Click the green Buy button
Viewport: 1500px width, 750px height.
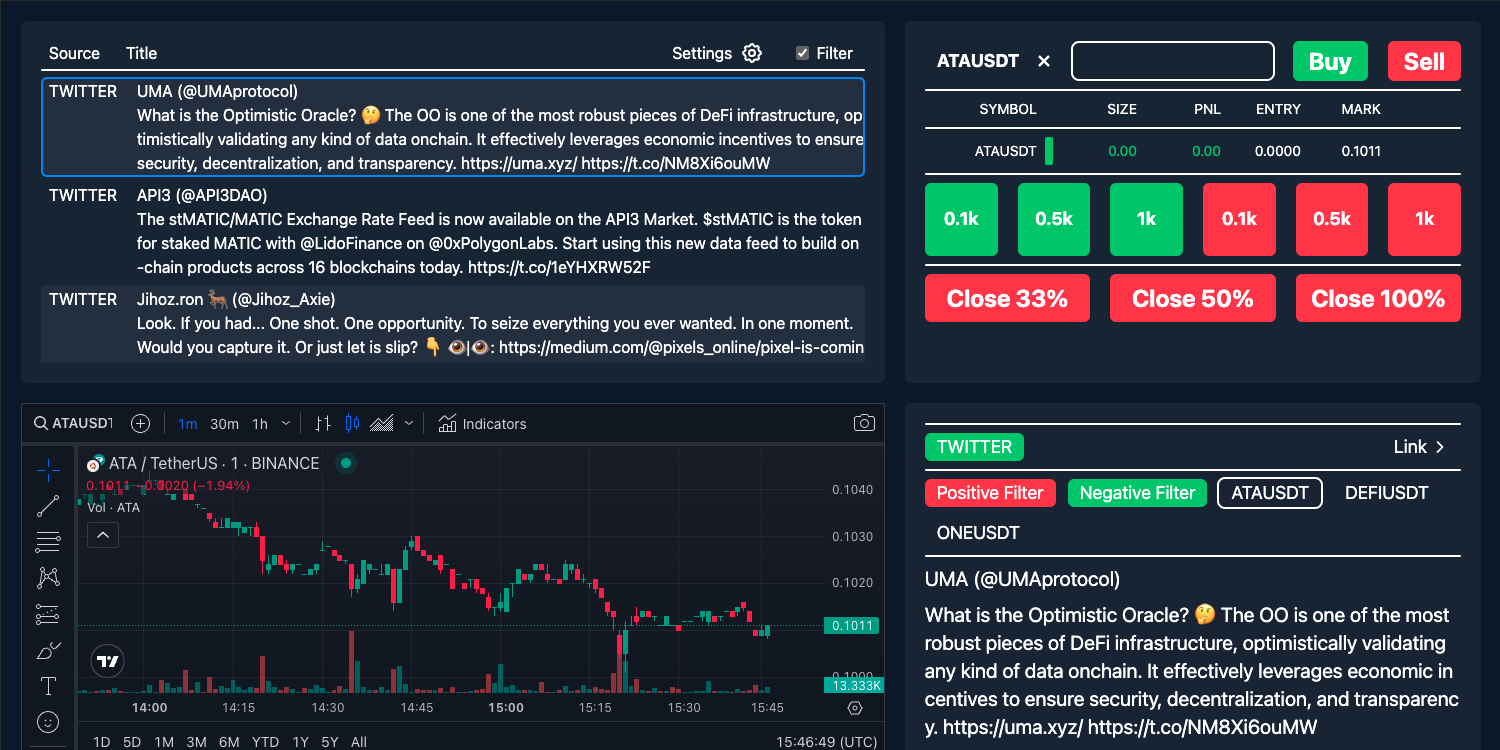[1330, 61]
